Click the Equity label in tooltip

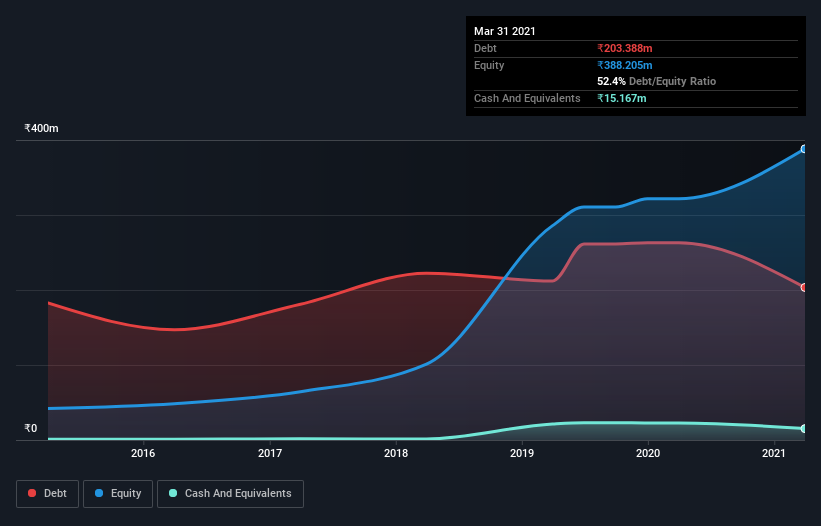pyautogui.click(x=489, y=65)
